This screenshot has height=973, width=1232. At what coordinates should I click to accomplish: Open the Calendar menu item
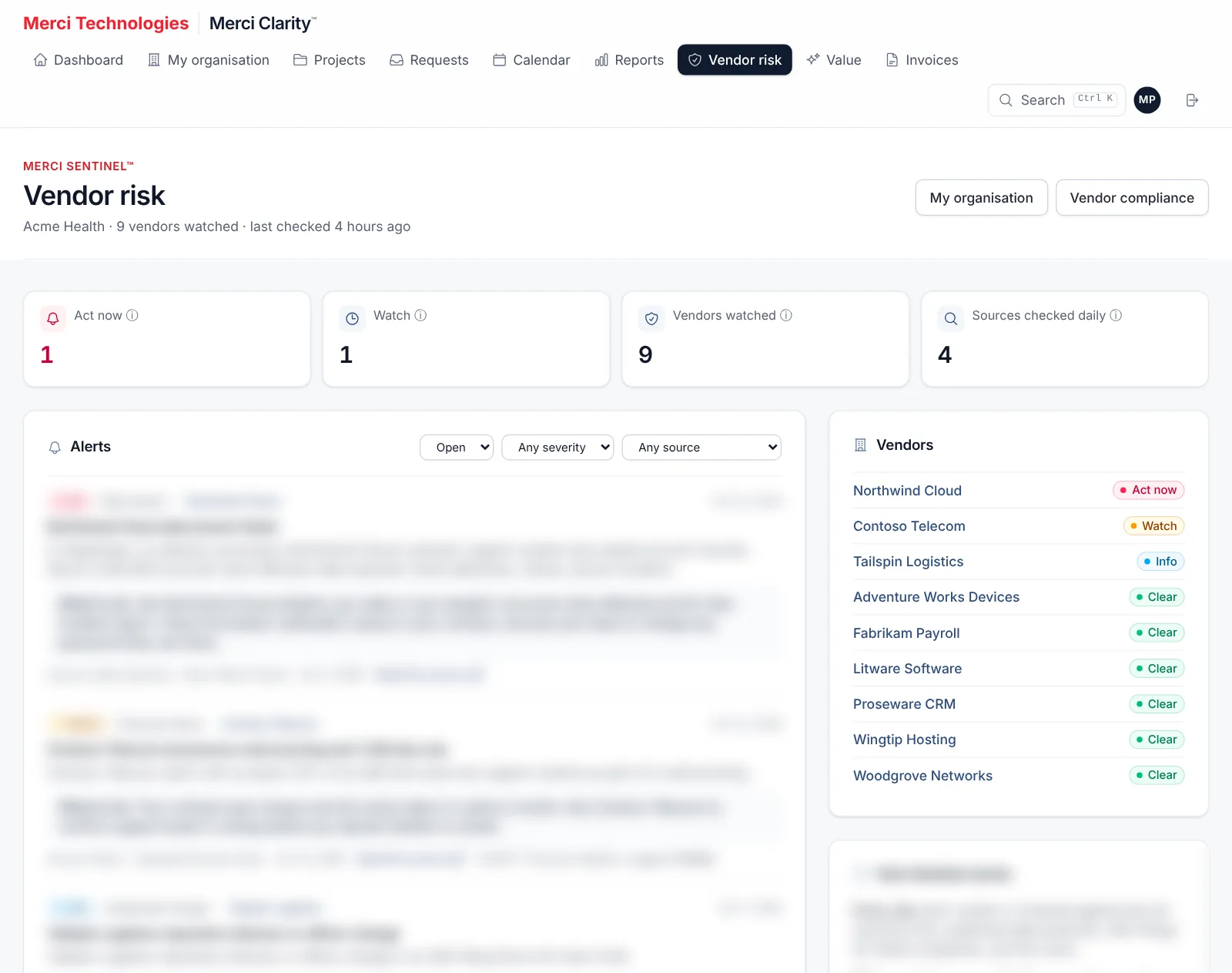532,60
